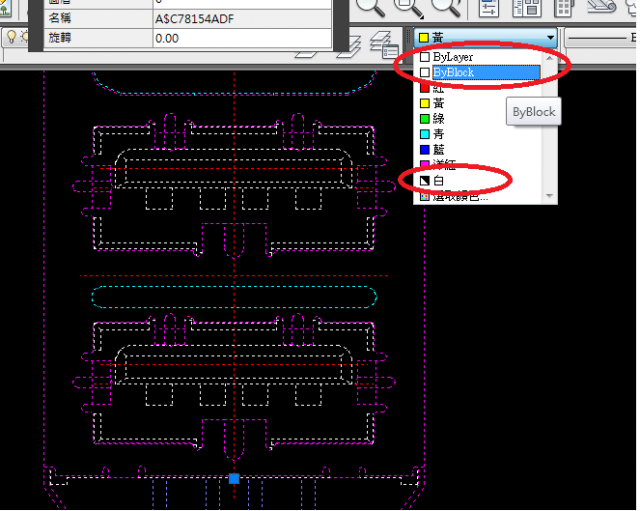Click the color list scroll-up arrow
Screen dimensions: 640x511
tap(549, 58)
